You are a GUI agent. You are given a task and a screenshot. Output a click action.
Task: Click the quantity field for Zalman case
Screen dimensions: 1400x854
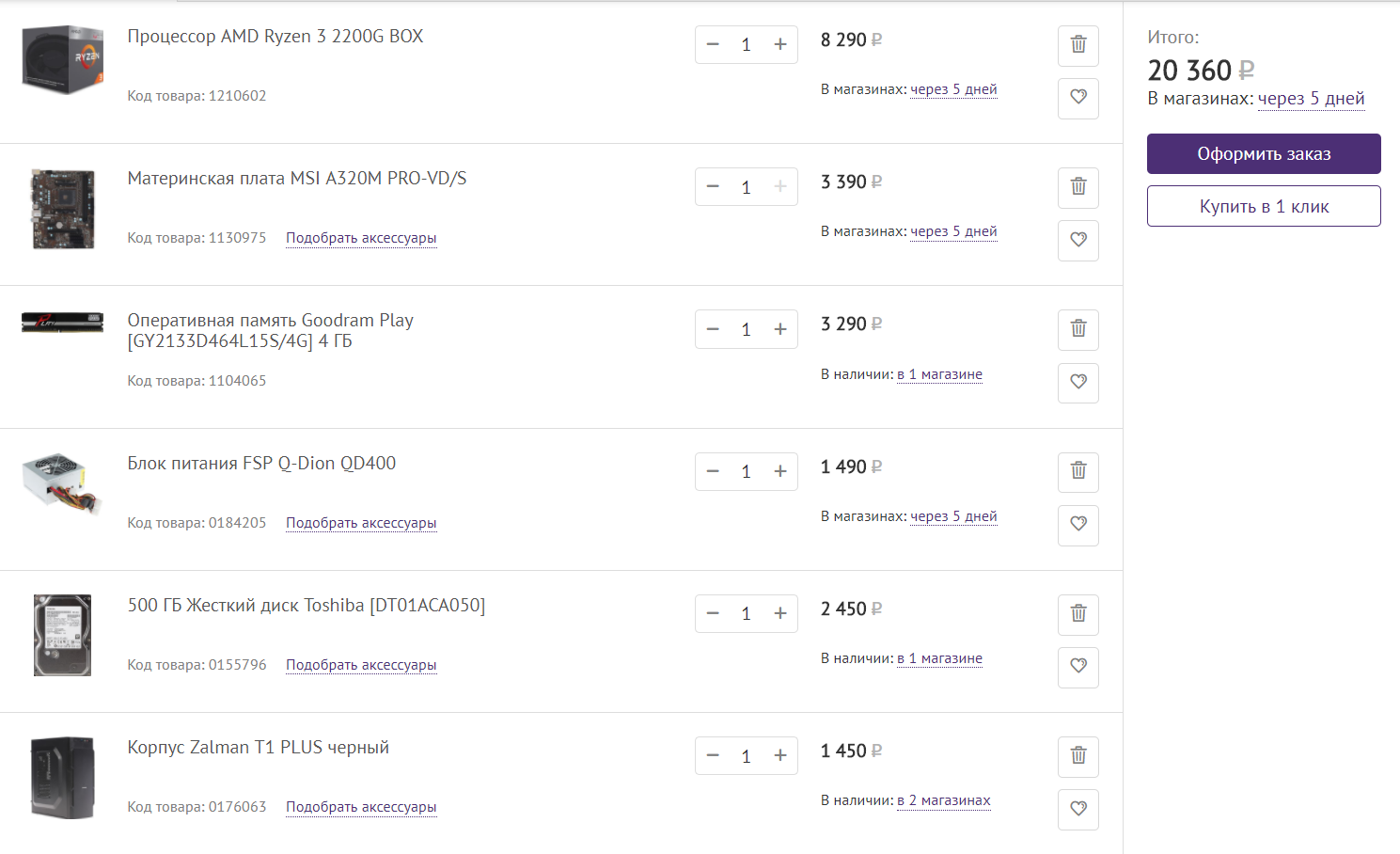(746, 756)
